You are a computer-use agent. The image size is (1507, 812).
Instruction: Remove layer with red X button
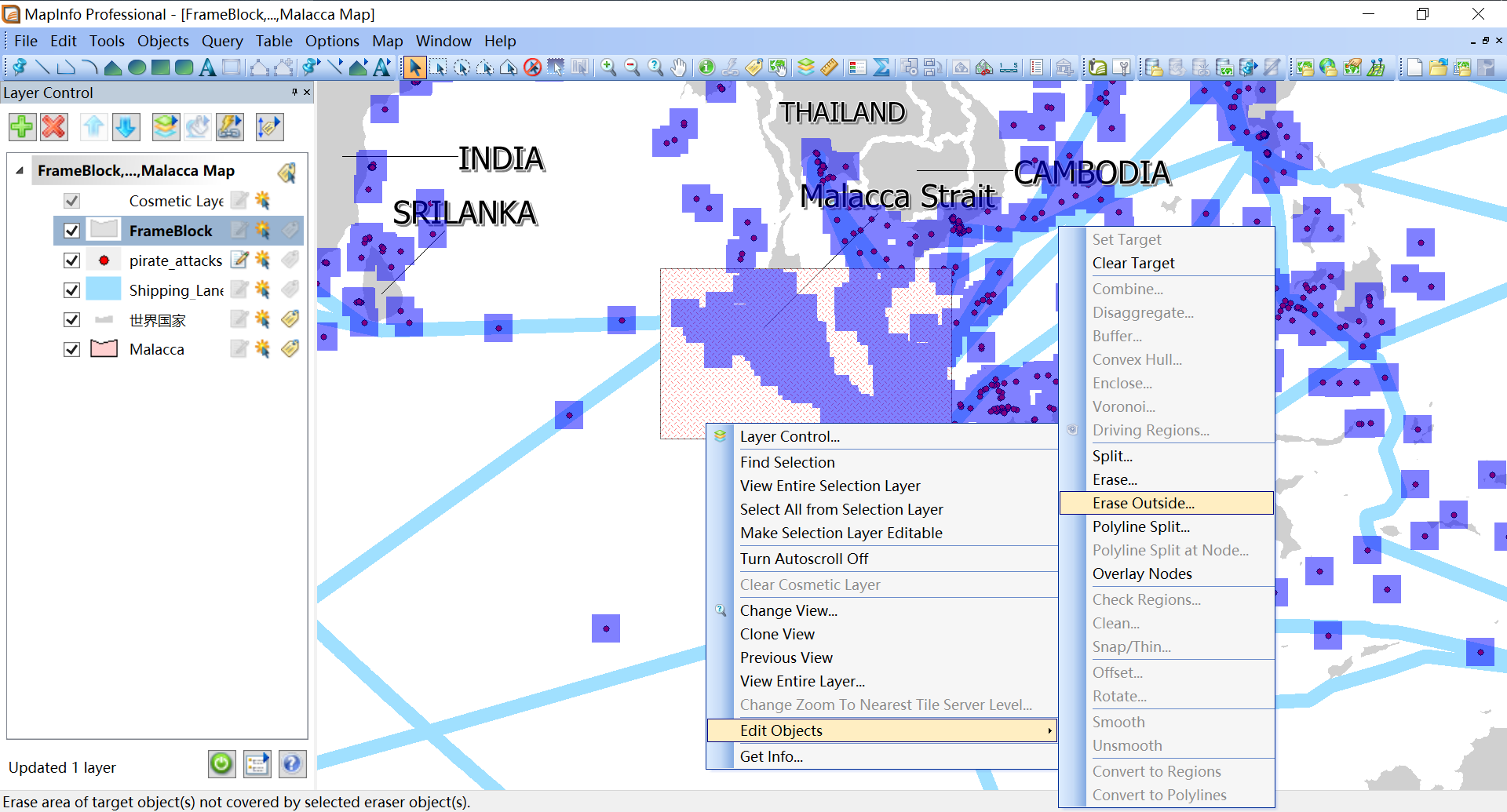click(x=54, y=126)
